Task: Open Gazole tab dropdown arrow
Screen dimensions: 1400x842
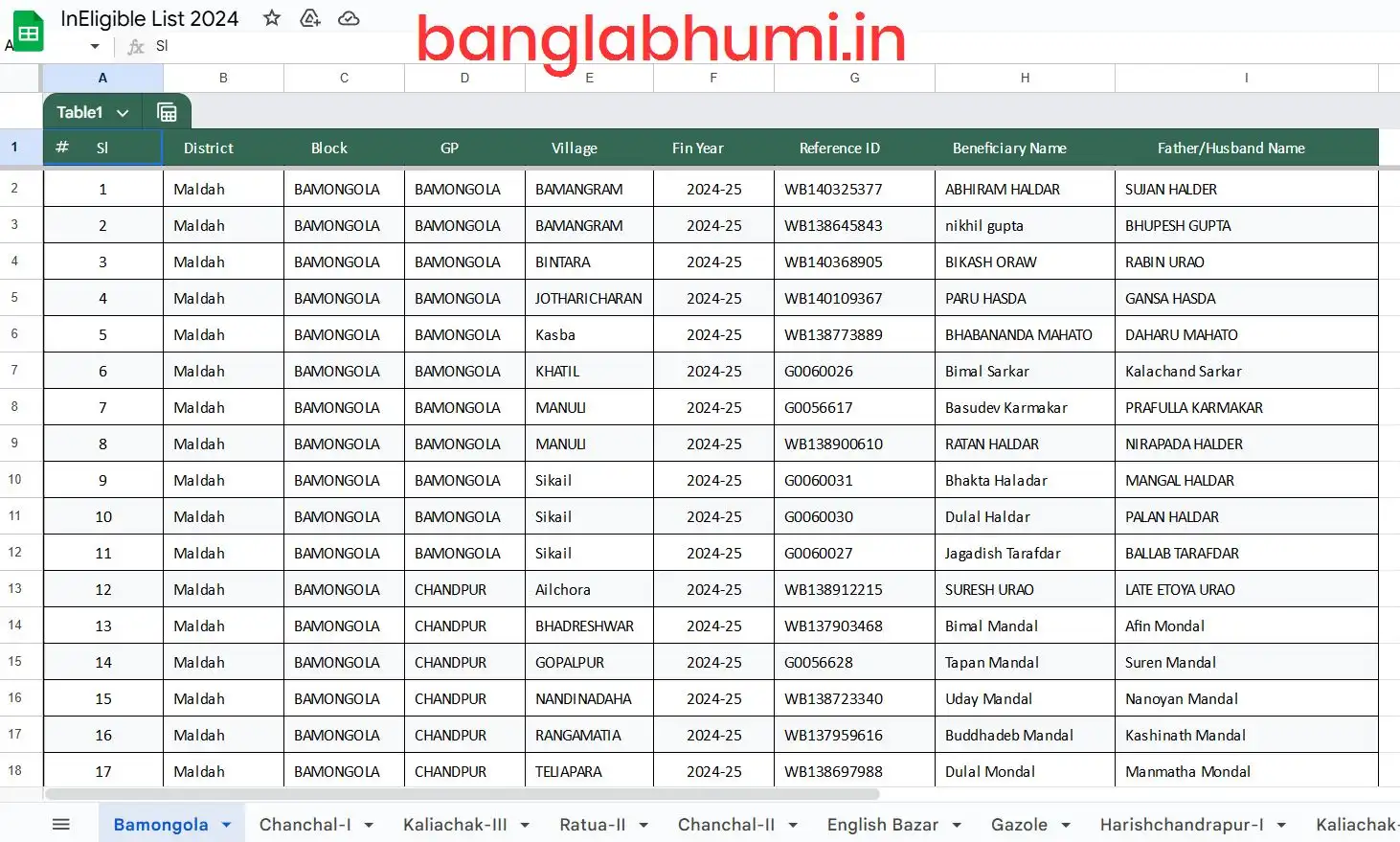Action: point(1066,825)
